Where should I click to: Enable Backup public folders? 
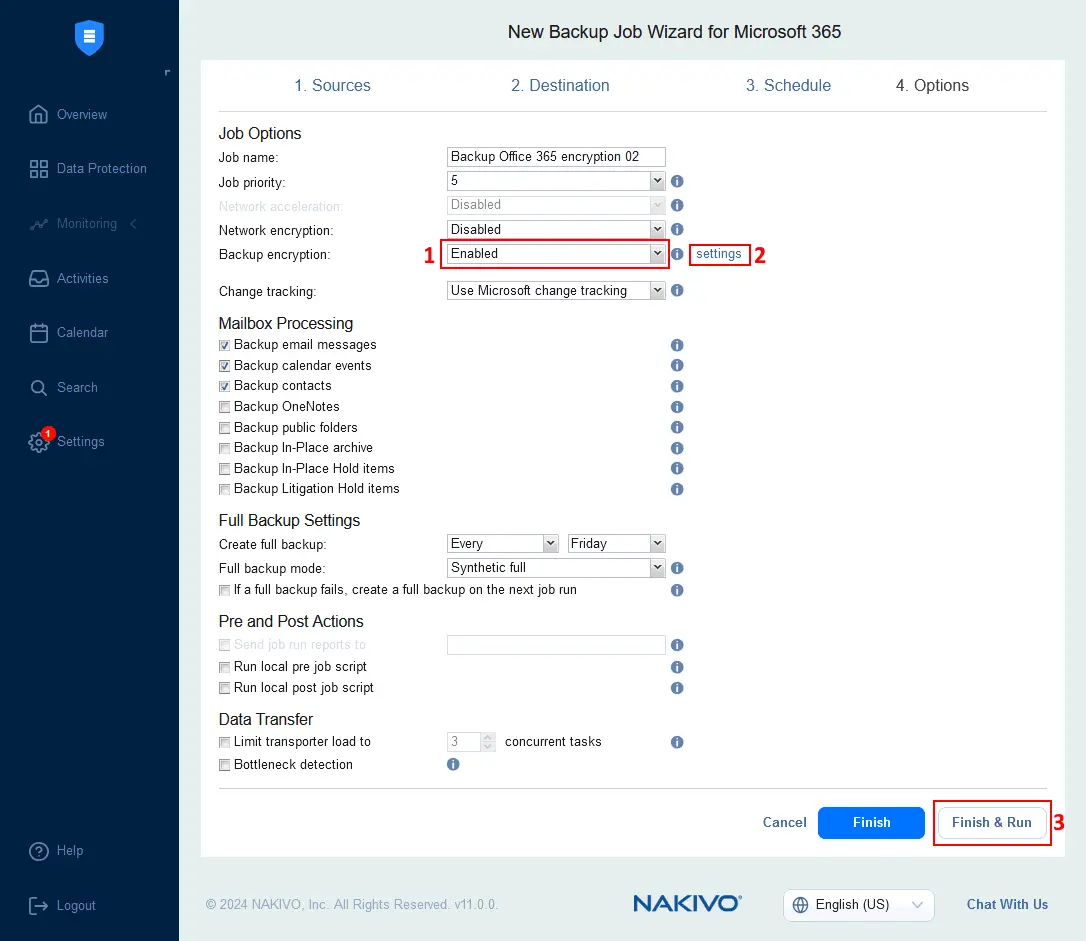224,428
